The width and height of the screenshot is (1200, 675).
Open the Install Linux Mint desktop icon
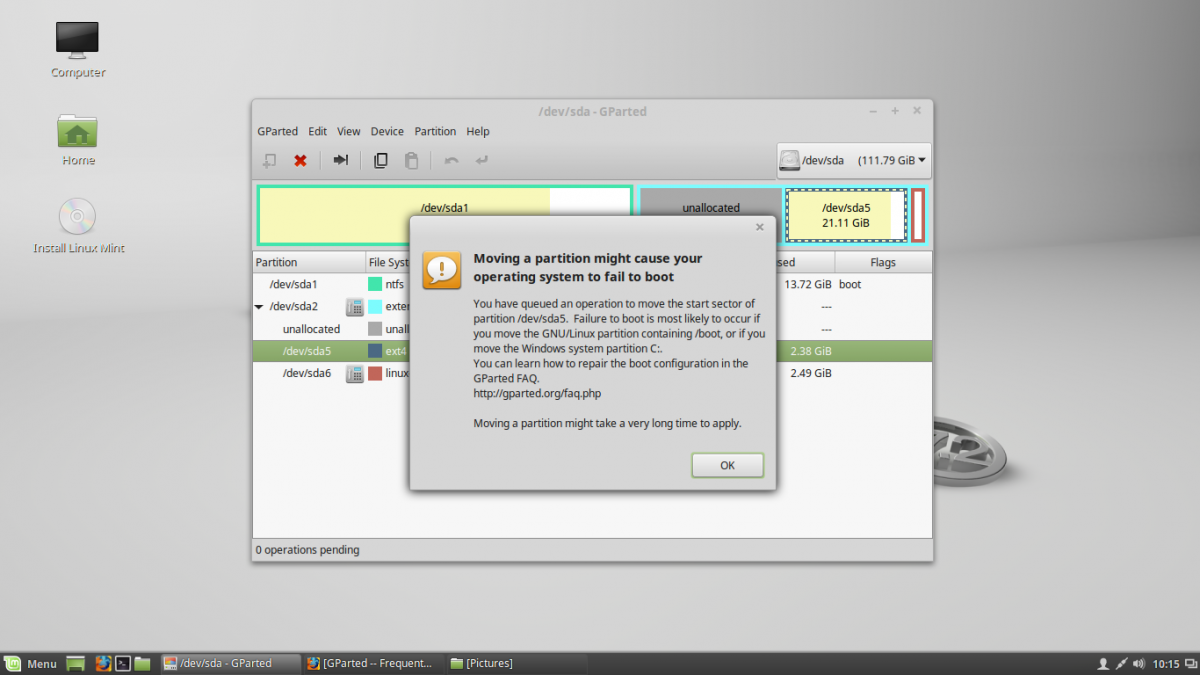click(78, 225)
